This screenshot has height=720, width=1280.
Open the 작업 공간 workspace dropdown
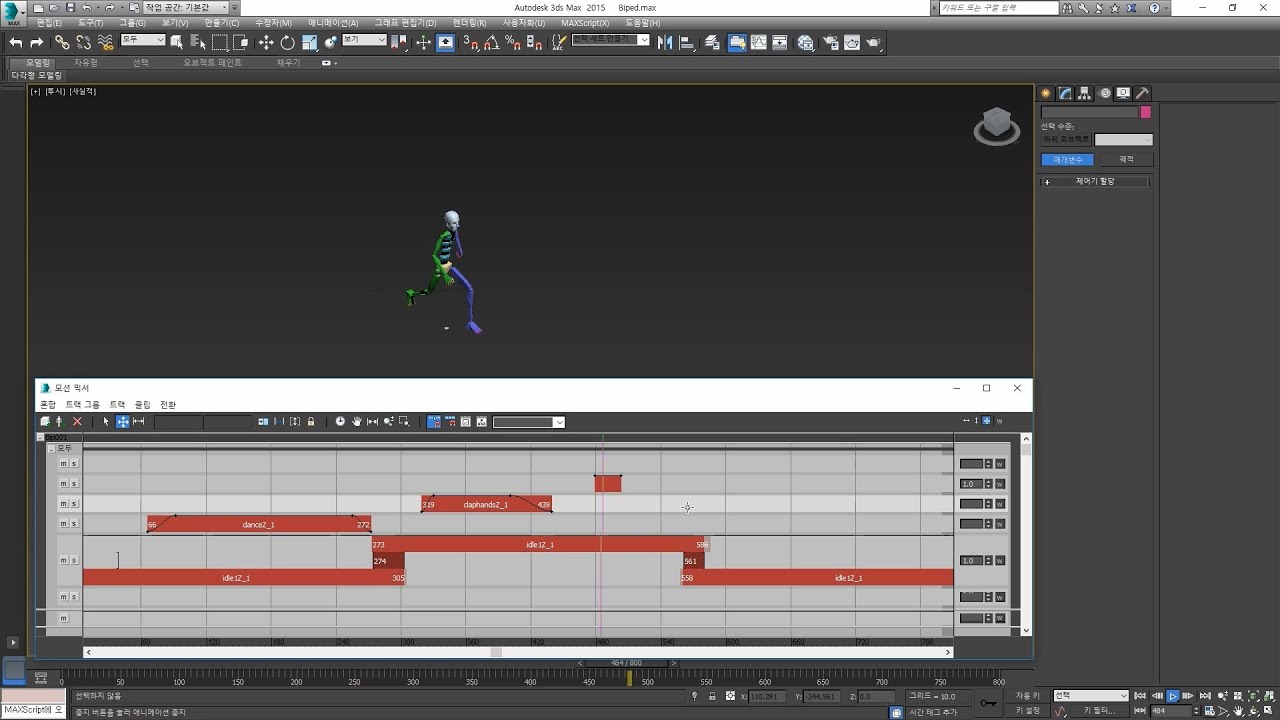click(187, 7)
